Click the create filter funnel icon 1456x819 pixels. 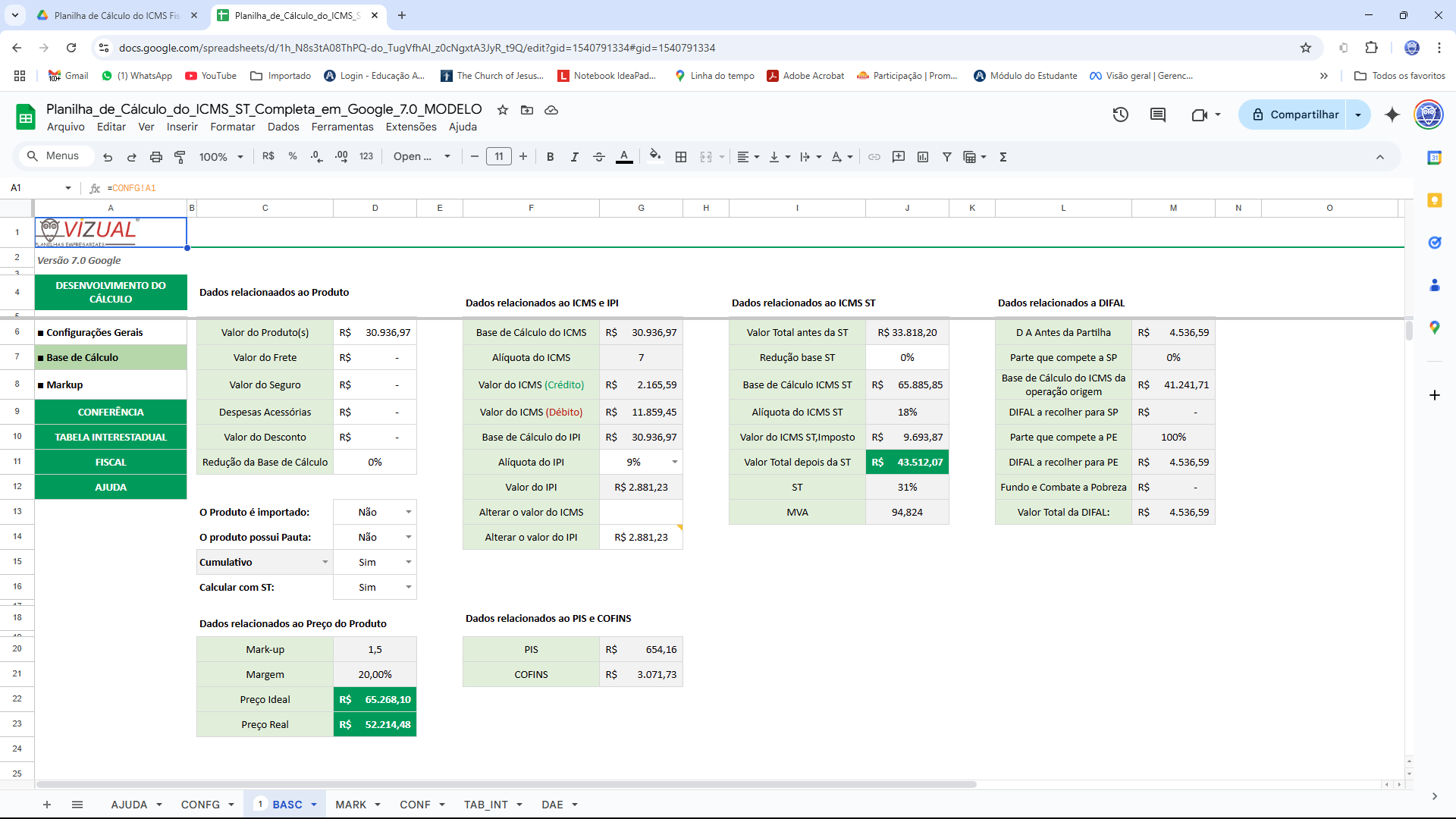click(x=947, y=157)
